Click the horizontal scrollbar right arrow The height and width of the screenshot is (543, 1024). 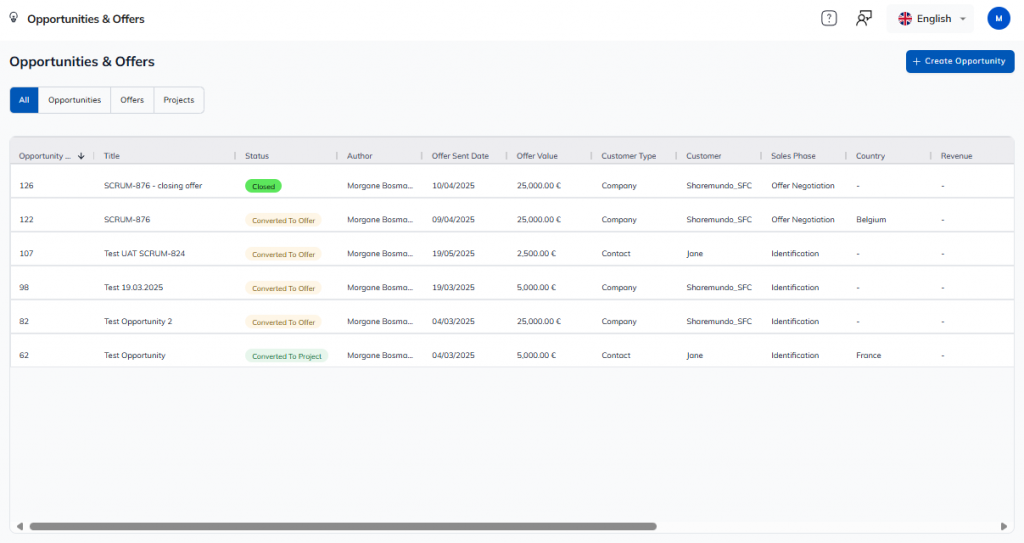click(x=1005, y=526)
